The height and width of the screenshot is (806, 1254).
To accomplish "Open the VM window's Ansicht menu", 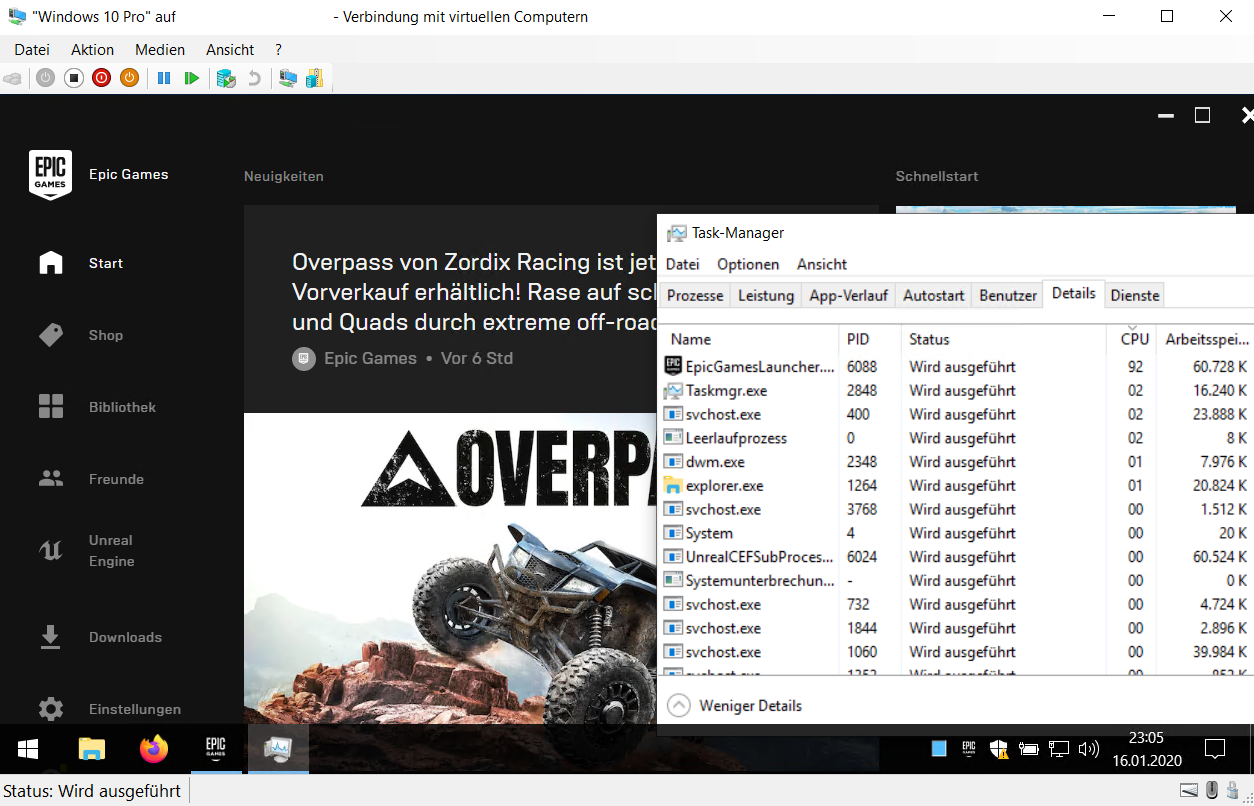I will pyautogui.click(x=230, y=49).
